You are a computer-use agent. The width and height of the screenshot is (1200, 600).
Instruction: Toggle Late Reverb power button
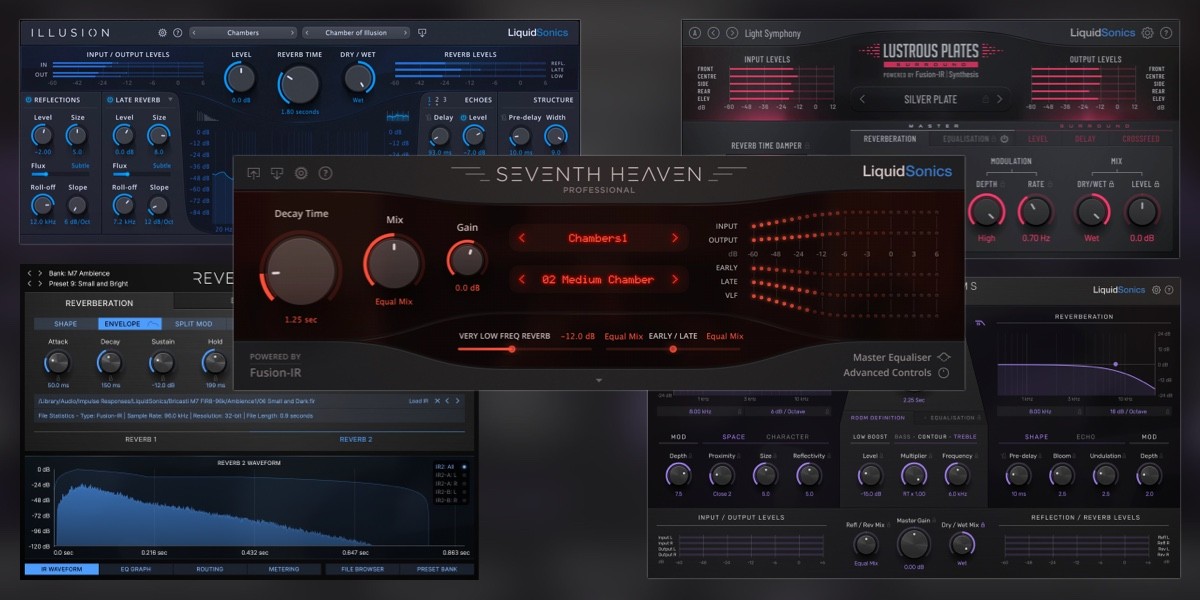110,100
